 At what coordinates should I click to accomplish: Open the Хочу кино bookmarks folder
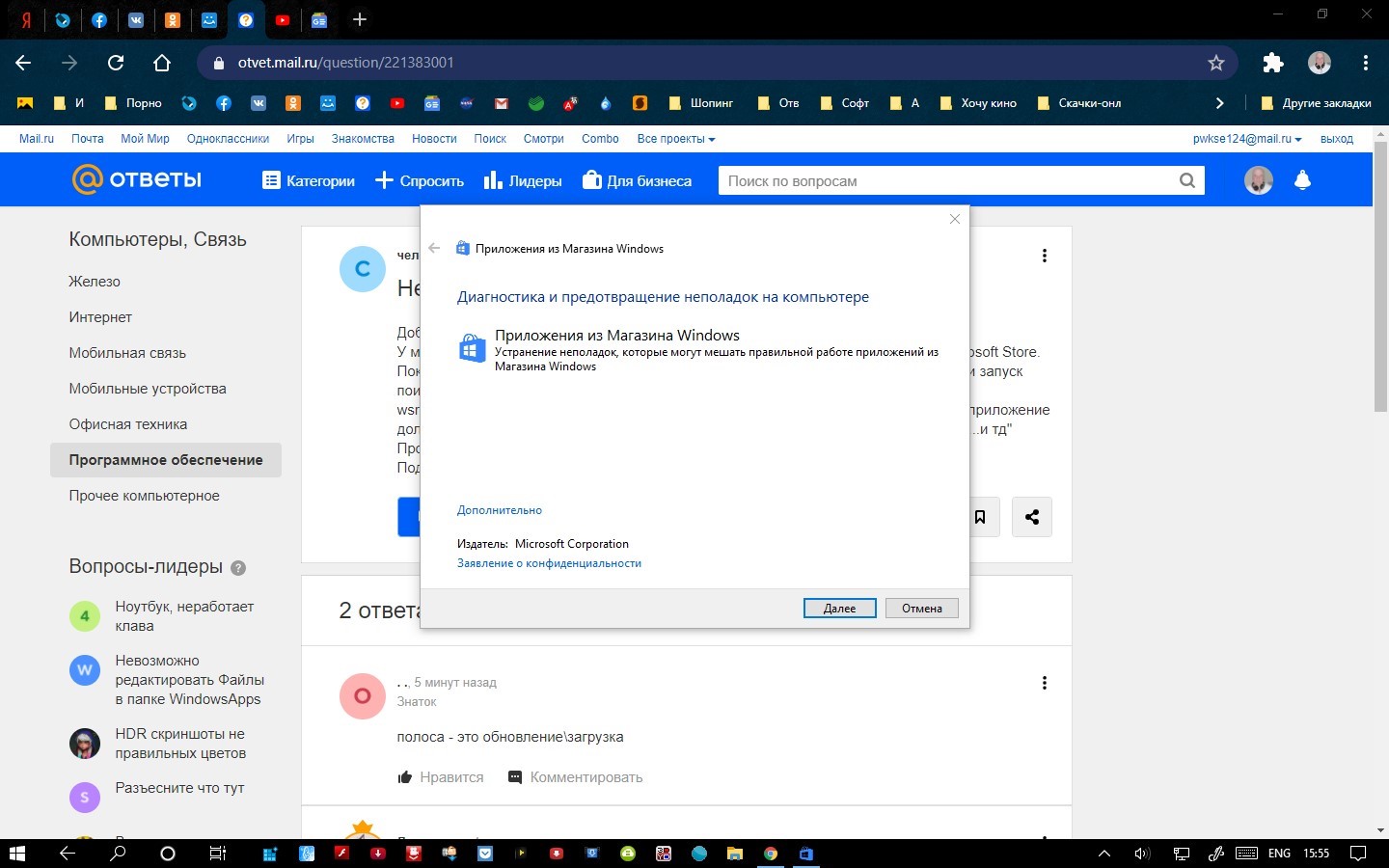click(977, 103)
